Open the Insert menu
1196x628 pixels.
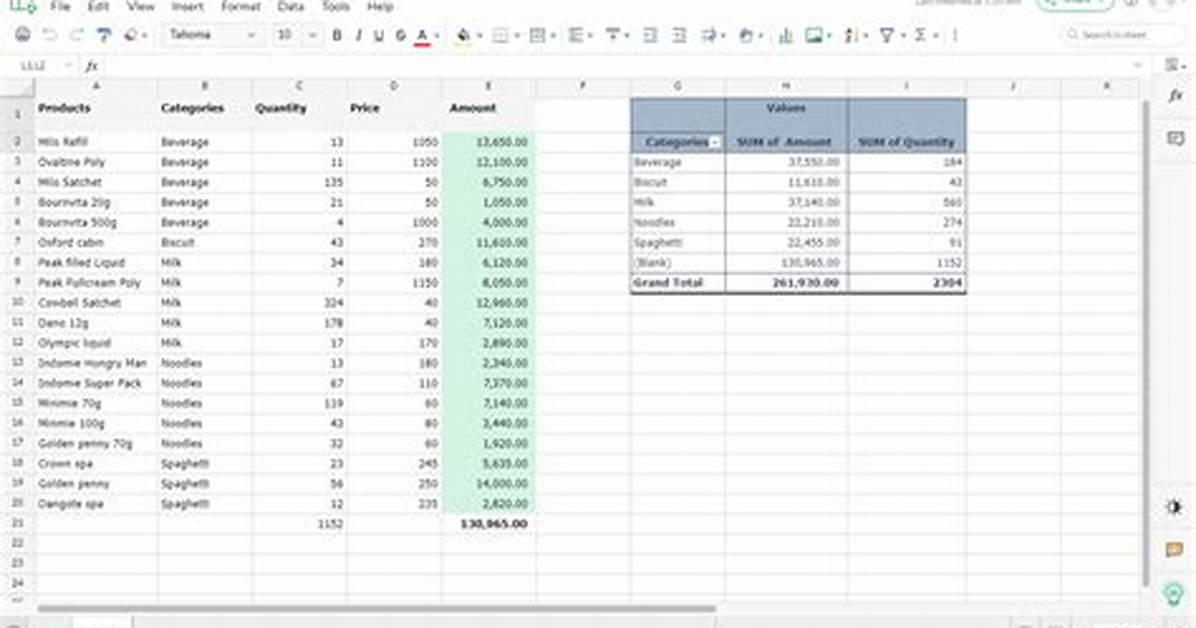[188, 6]
